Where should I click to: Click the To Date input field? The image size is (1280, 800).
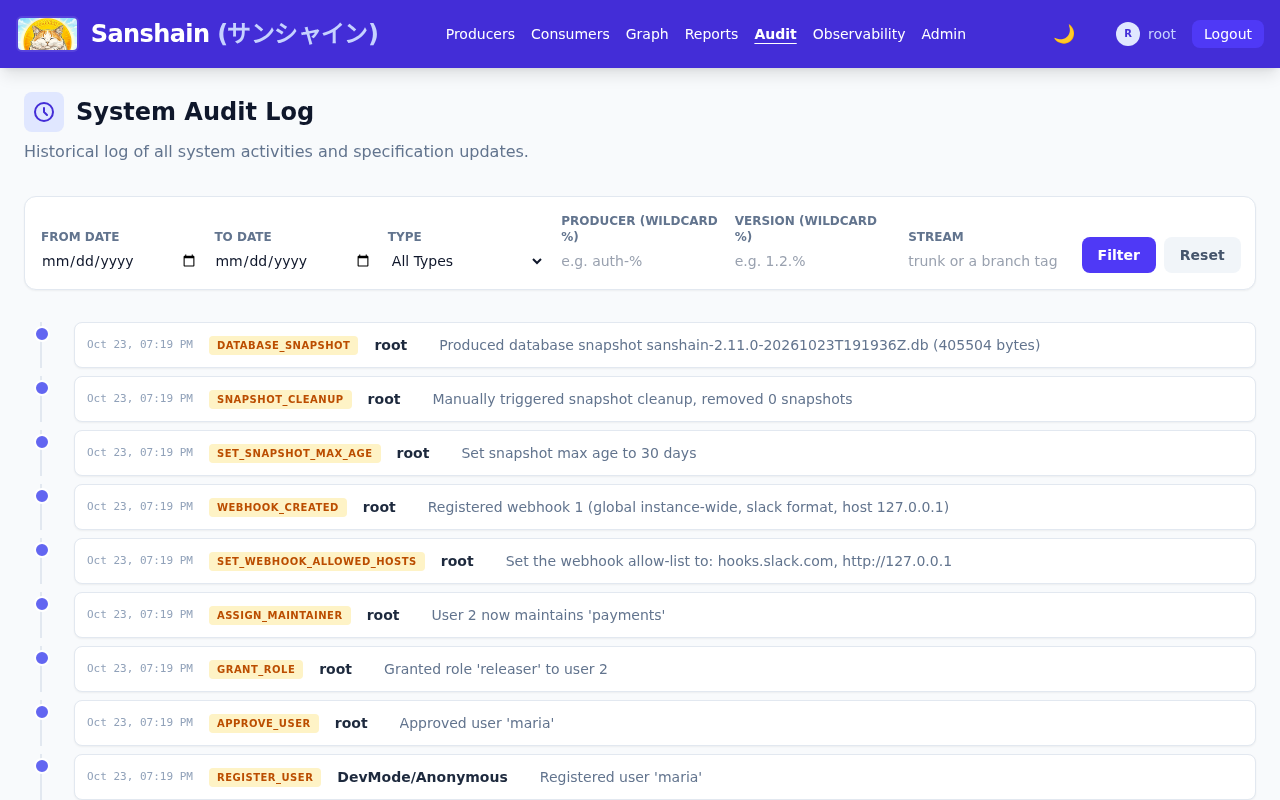coord(293,261)
